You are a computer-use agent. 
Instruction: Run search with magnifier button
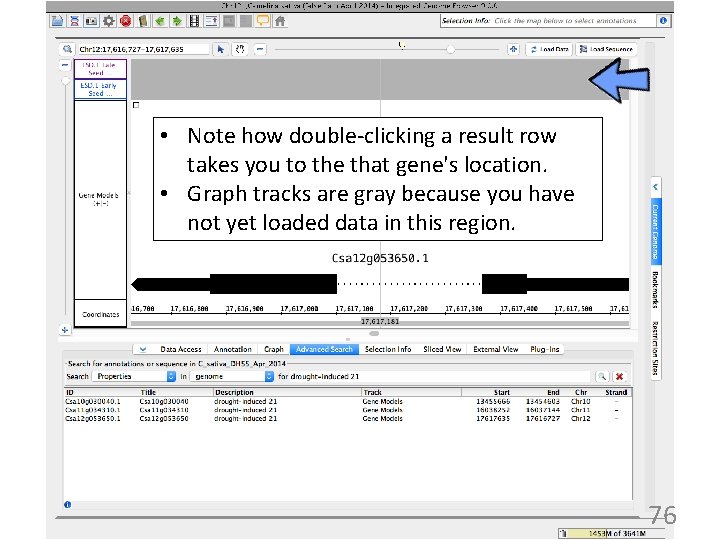[602, 377]
